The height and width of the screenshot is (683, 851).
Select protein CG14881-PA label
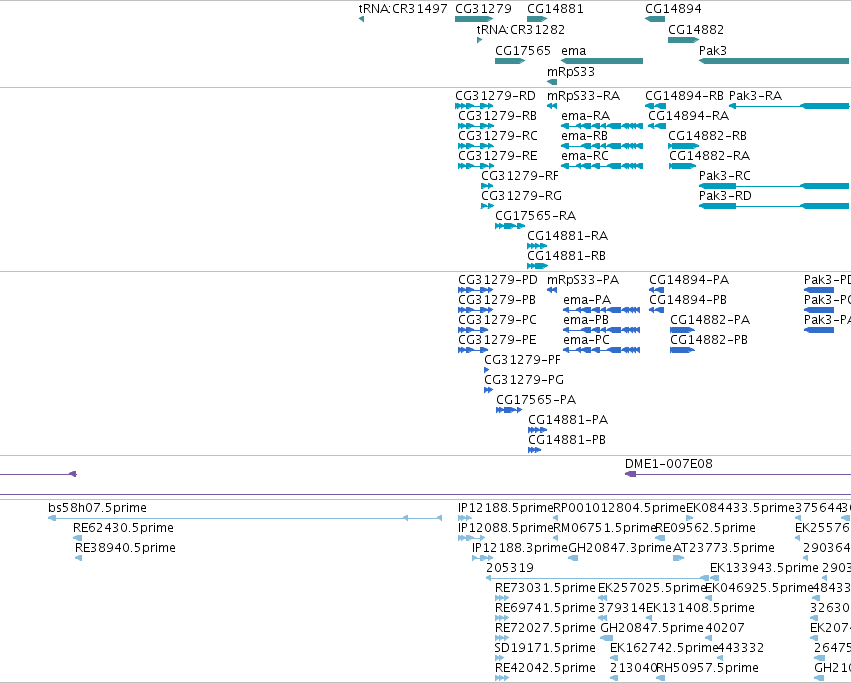(568, 420)
